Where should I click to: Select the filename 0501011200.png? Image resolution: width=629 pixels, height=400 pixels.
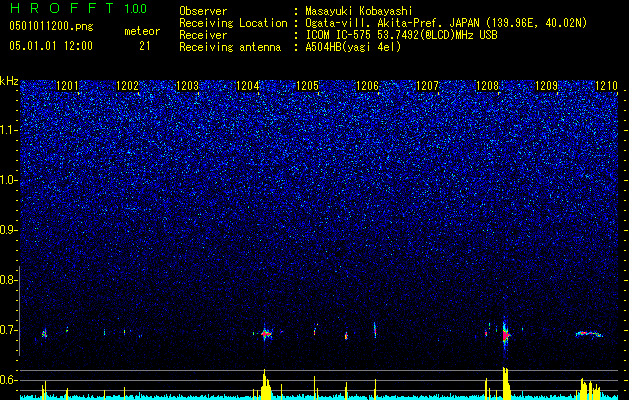point(51,26)
